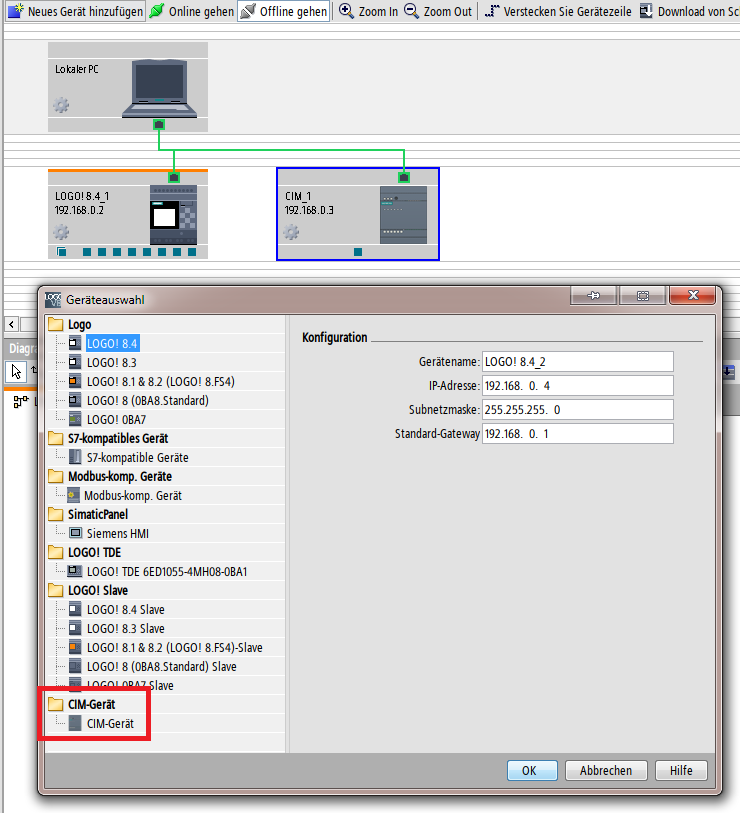Click scroll-left arrow of network view
Screen dimensions: 740x813
[x=11, y=325]
